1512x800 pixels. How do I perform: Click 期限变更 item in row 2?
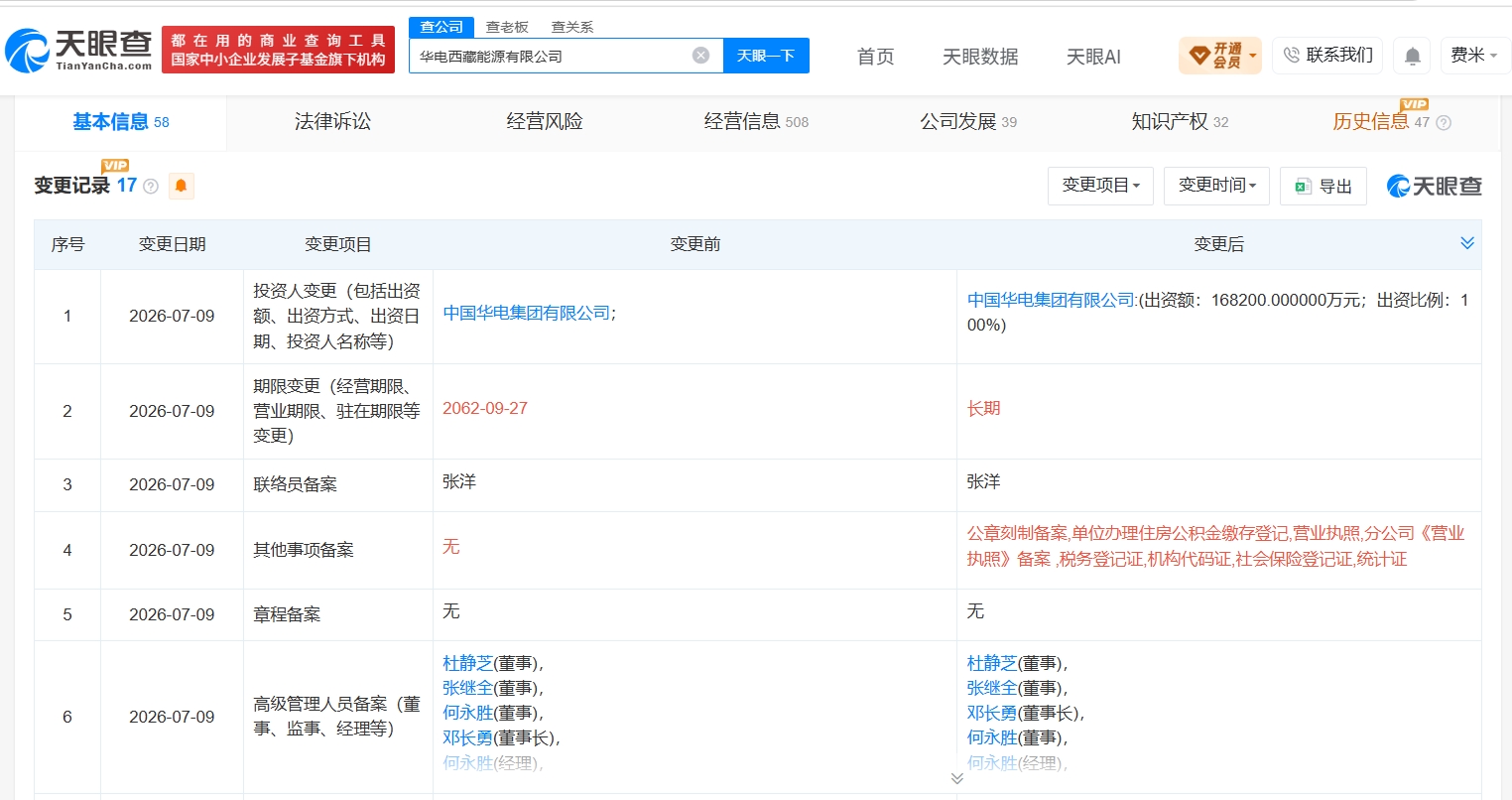coord(336,411)
